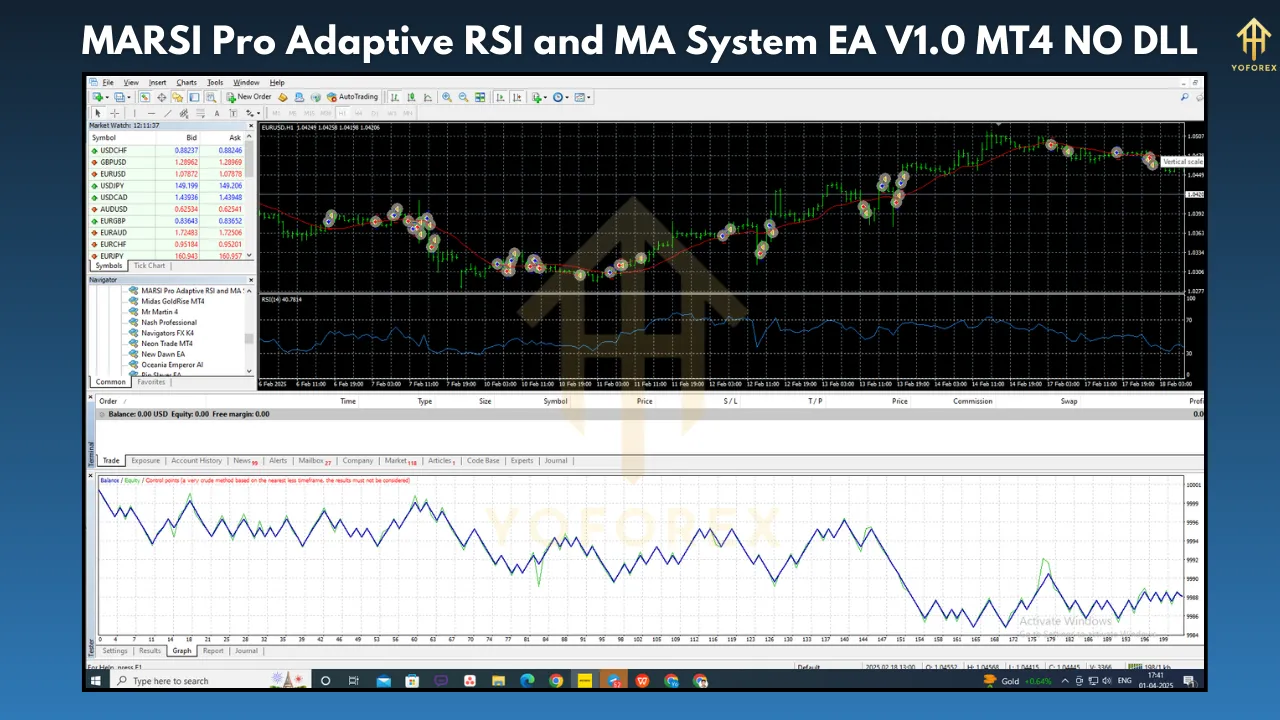Open the Charts menu

186,82
